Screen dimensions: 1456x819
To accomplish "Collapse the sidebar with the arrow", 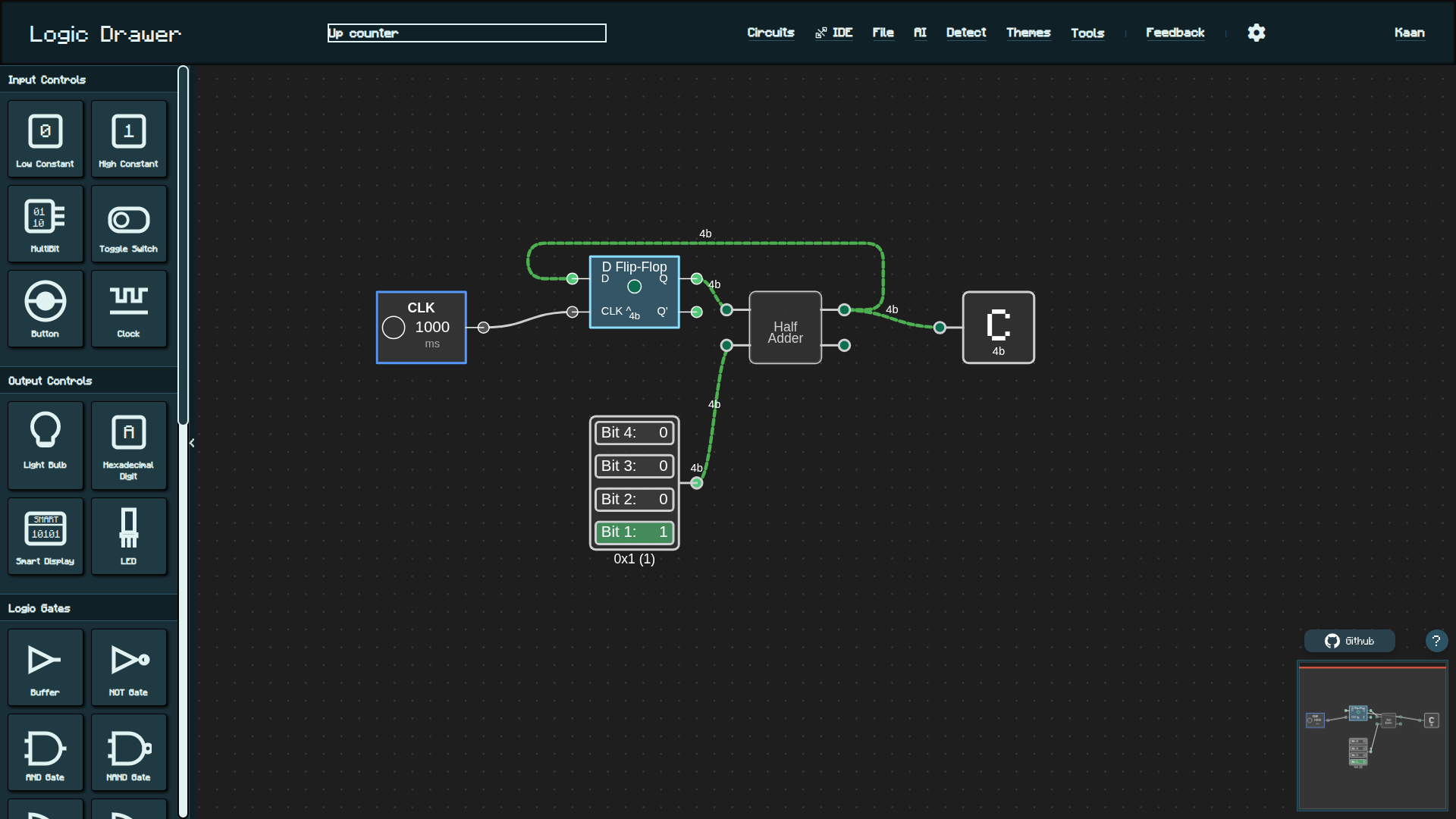I will 192,443.
